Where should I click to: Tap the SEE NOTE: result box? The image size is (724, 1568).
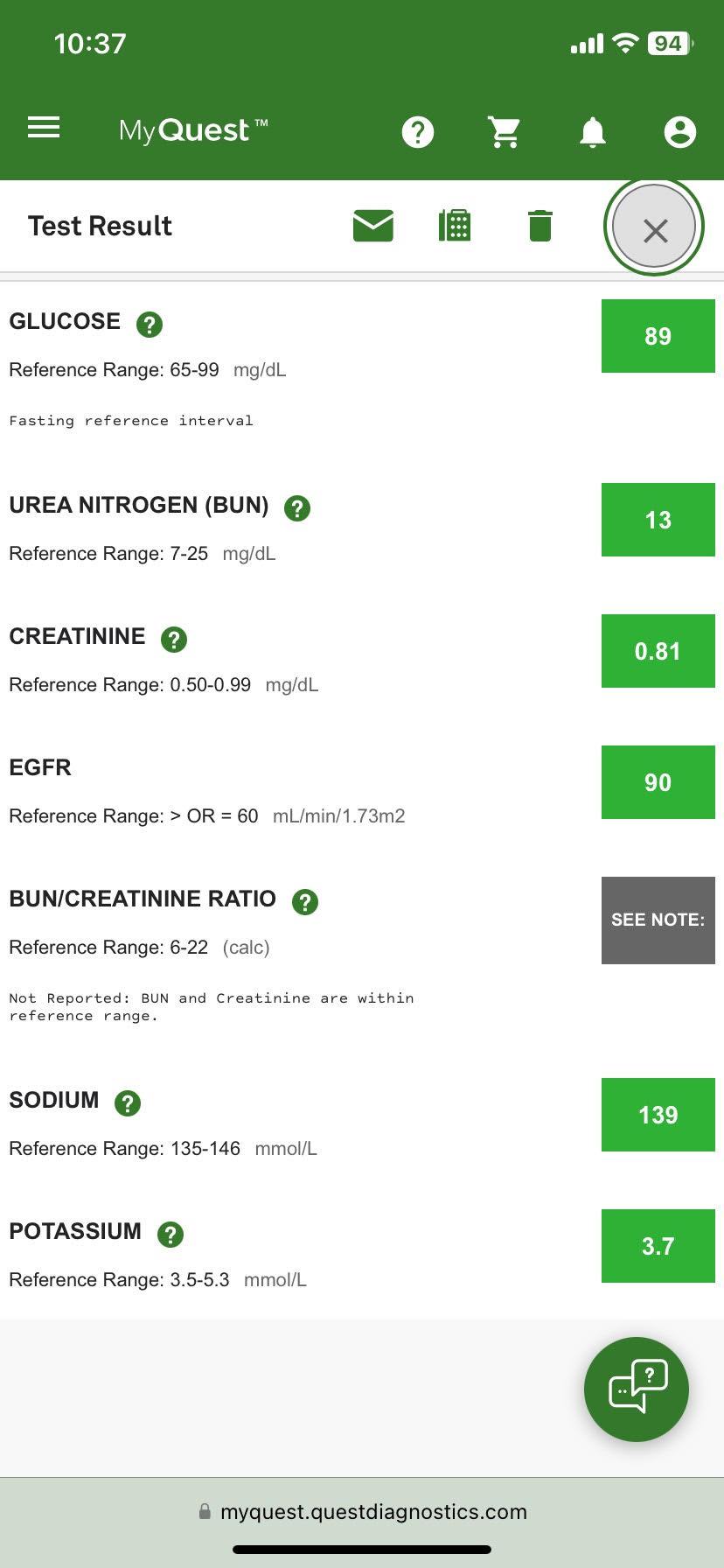(x=658, y=920)
